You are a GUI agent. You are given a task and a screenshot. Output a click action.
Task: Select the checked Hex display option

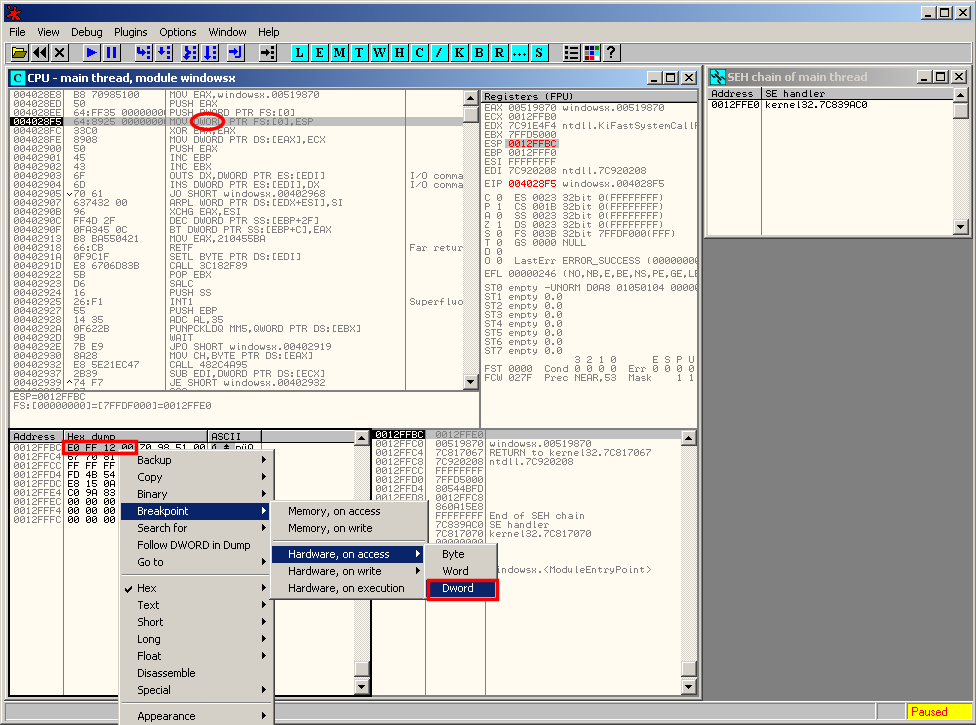tap(147, 588)
